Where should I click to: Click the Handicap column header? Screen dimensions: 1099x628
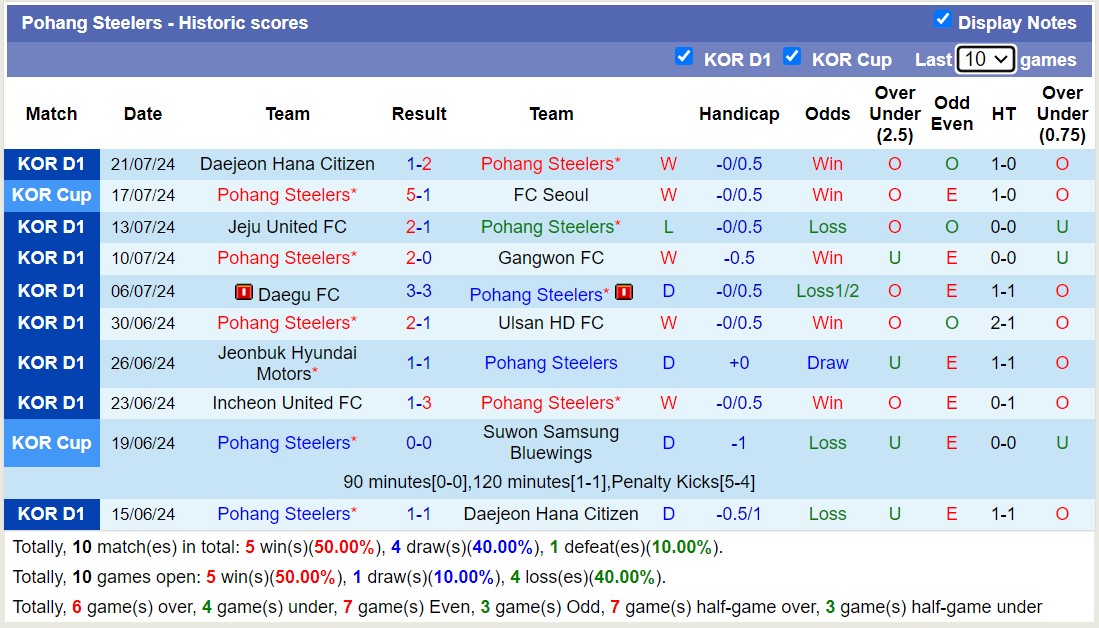point(739,114)
